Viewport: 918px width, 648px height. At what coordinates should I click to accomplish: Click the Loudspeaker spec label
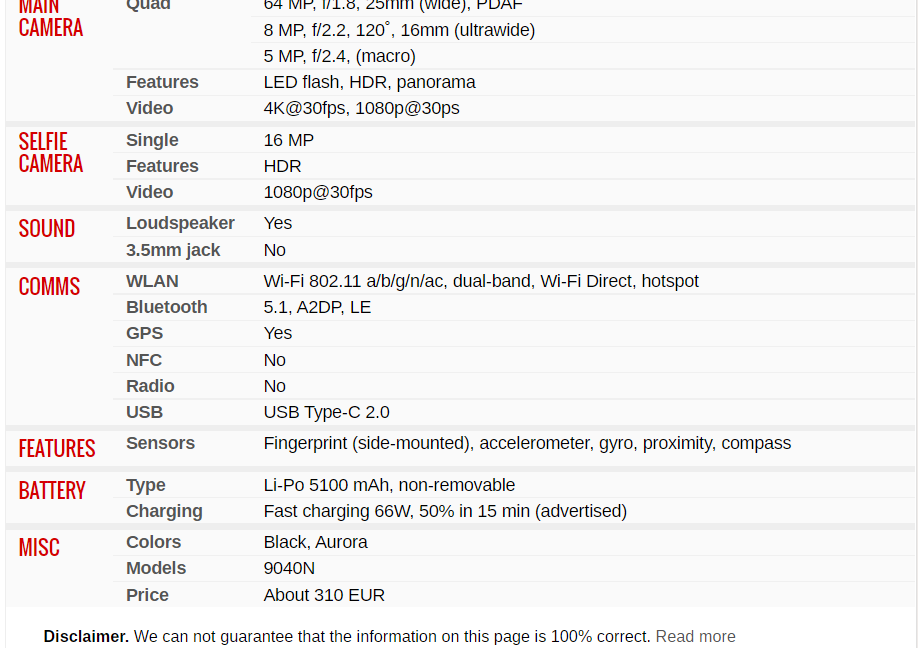pos(180,223)
